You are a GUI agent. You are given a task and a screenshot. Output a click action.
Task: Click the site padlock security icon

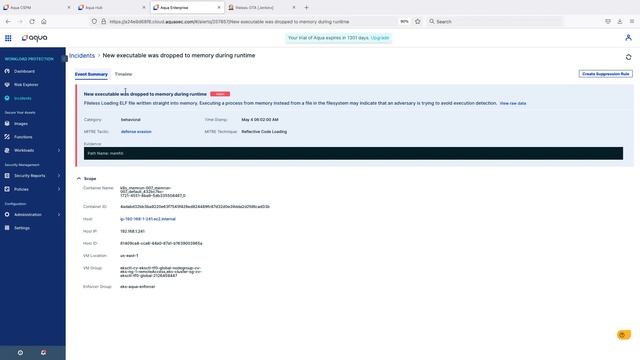coord(104,21)
